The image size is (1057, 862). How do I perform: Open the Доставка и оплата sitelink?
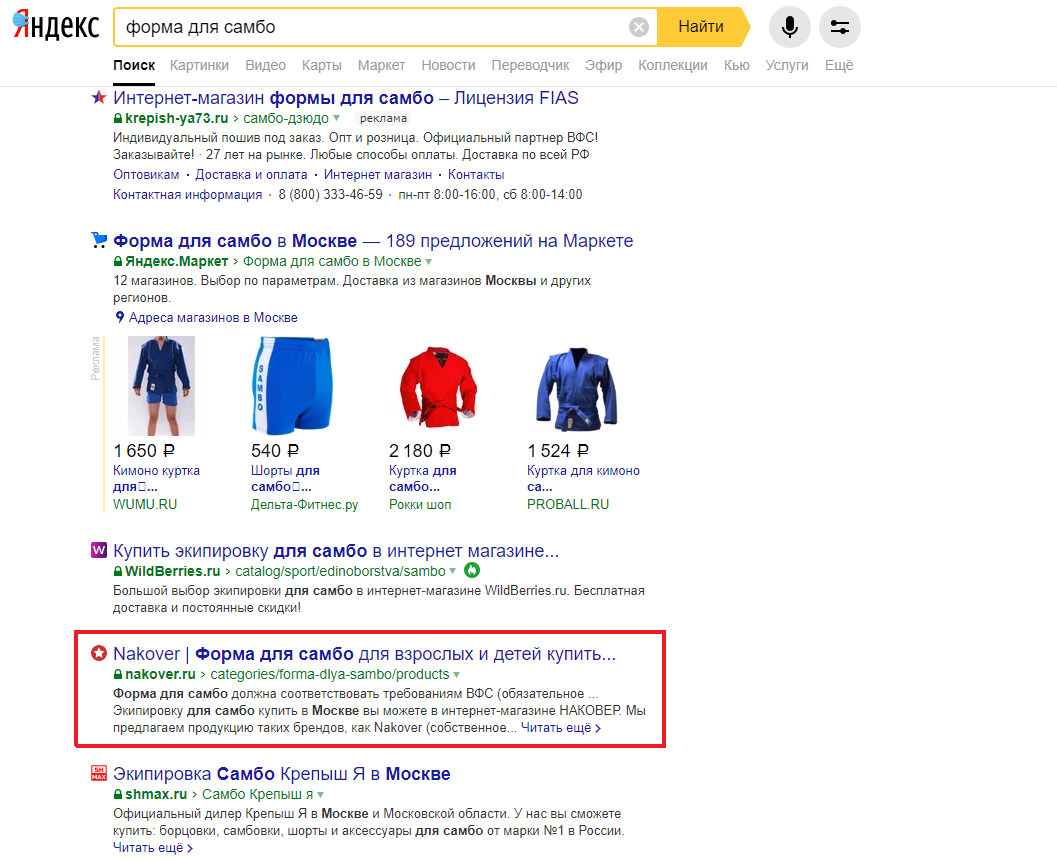(x=251, y=175)
